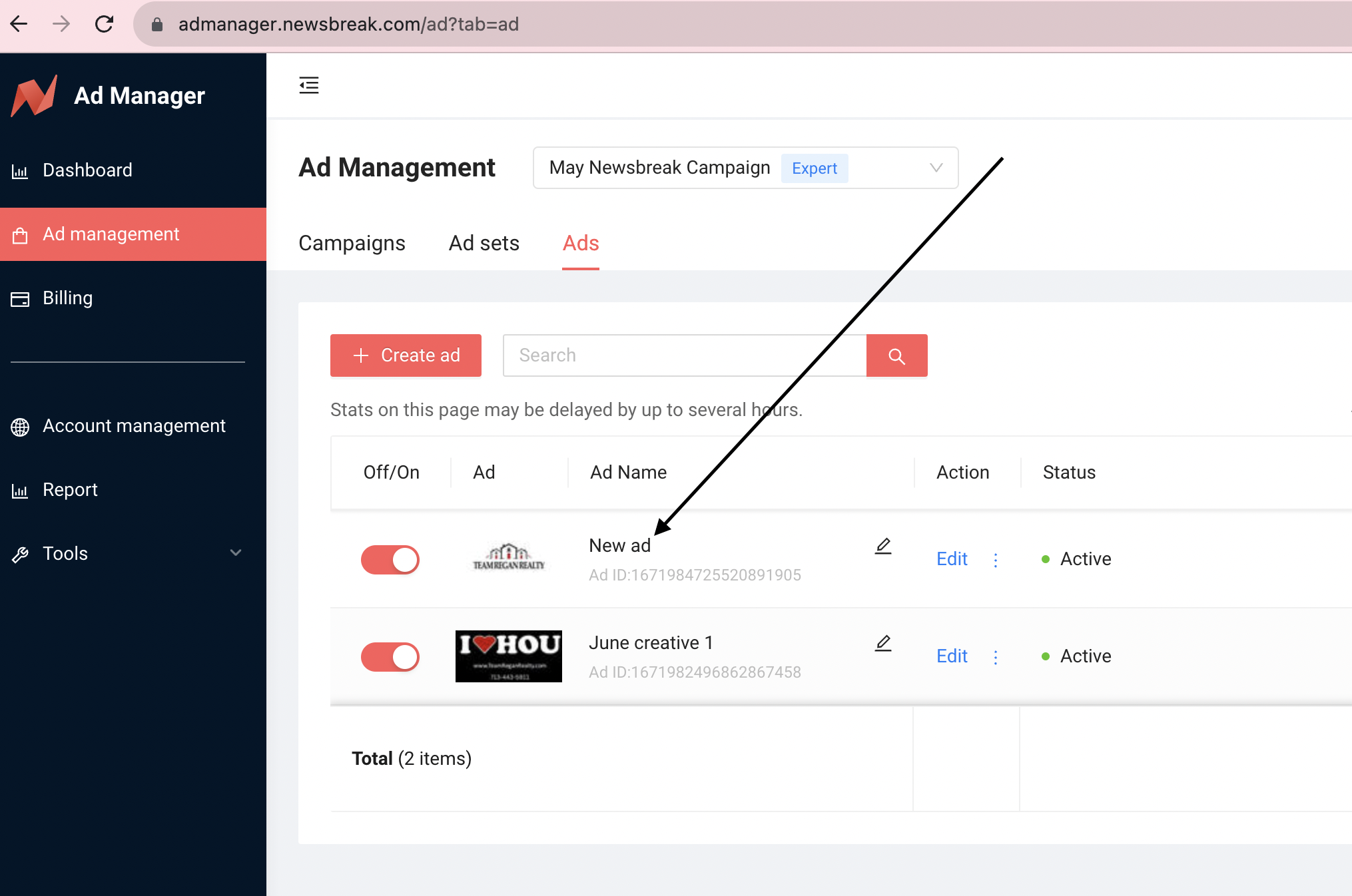Click the magnifier search button
1352x896 pixels.
point(896,355)
